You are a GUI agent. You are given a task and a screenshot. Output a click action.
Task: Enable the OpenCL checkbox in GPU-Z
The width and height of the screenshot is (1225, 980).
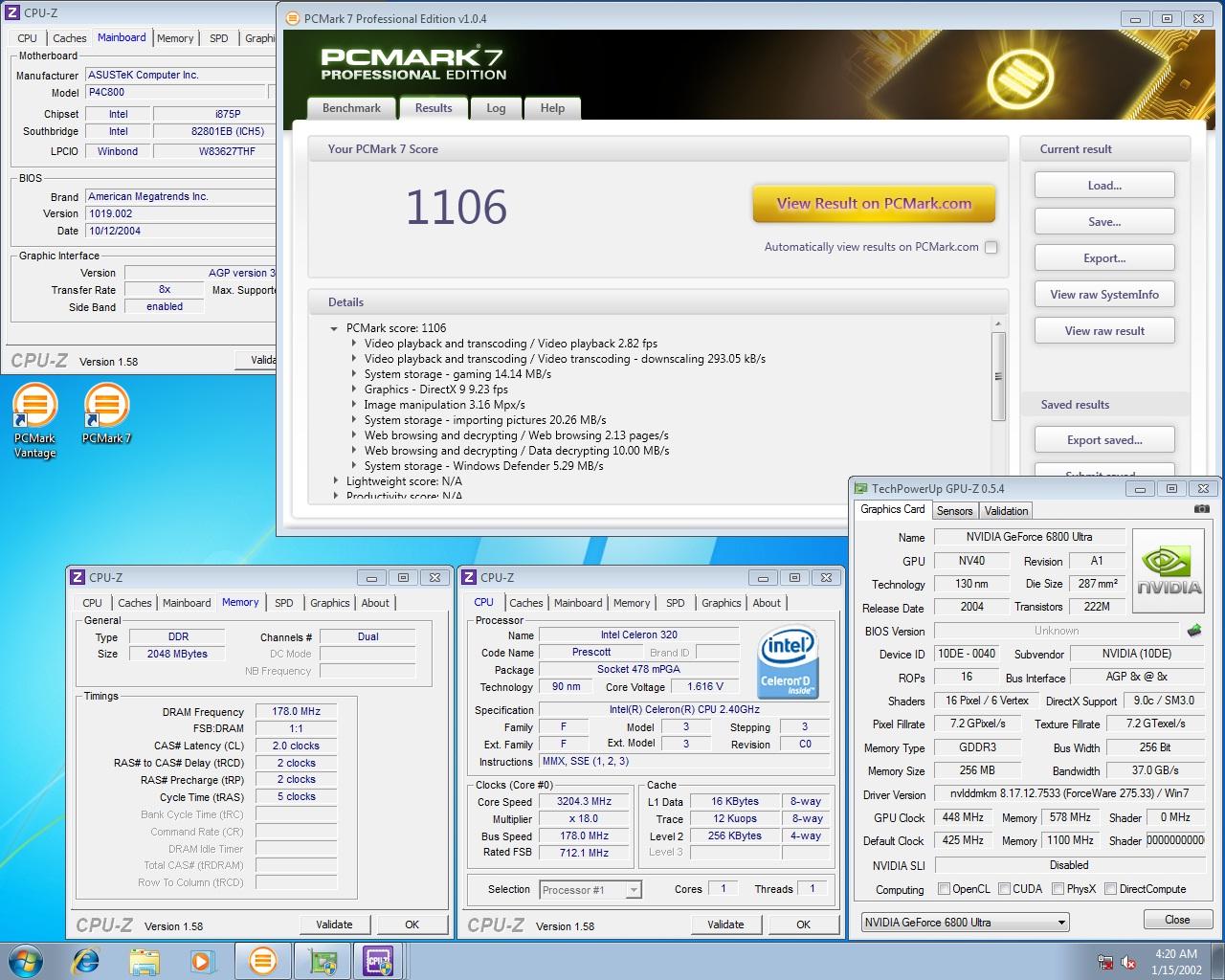(x=944, y=889)
